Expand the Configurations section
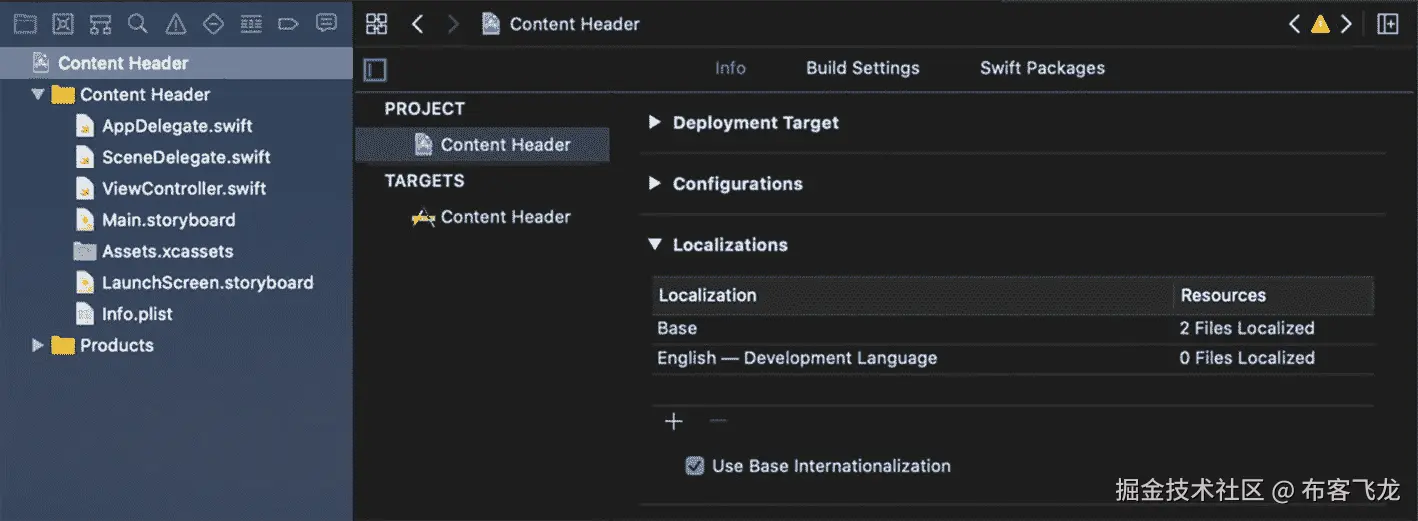 point(655,184)
